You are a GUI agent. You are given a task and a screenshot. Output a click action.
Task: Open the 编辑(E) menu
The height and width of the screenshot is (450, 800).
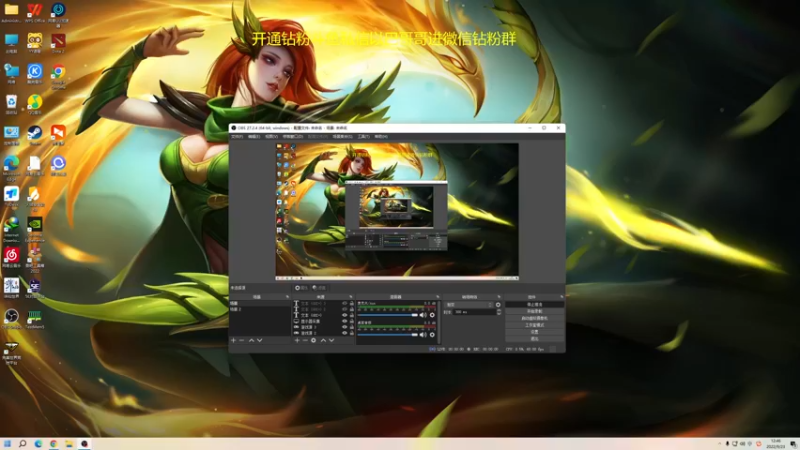coord(254,137)
